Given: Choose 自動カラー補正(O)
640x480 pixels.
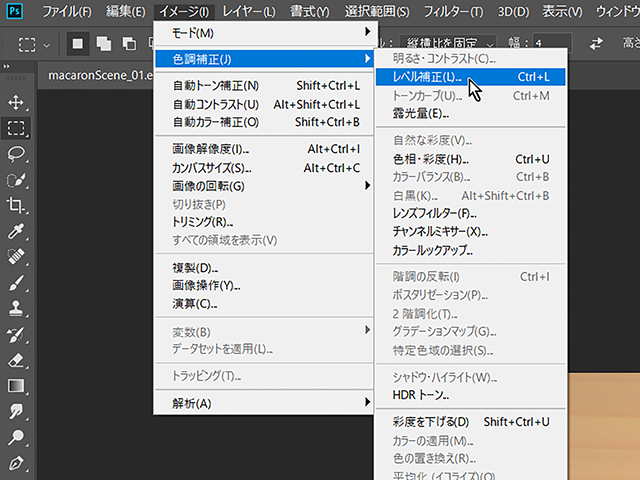Looking at the screenshot, I should tap(264, 122).
